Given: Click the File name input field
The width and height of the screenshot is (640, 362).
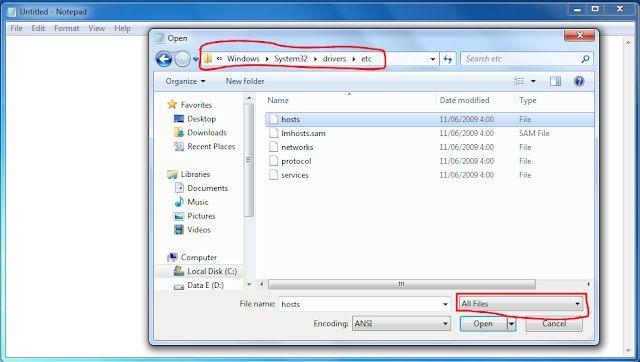Looking at the screenshot, I should point(360,304).
